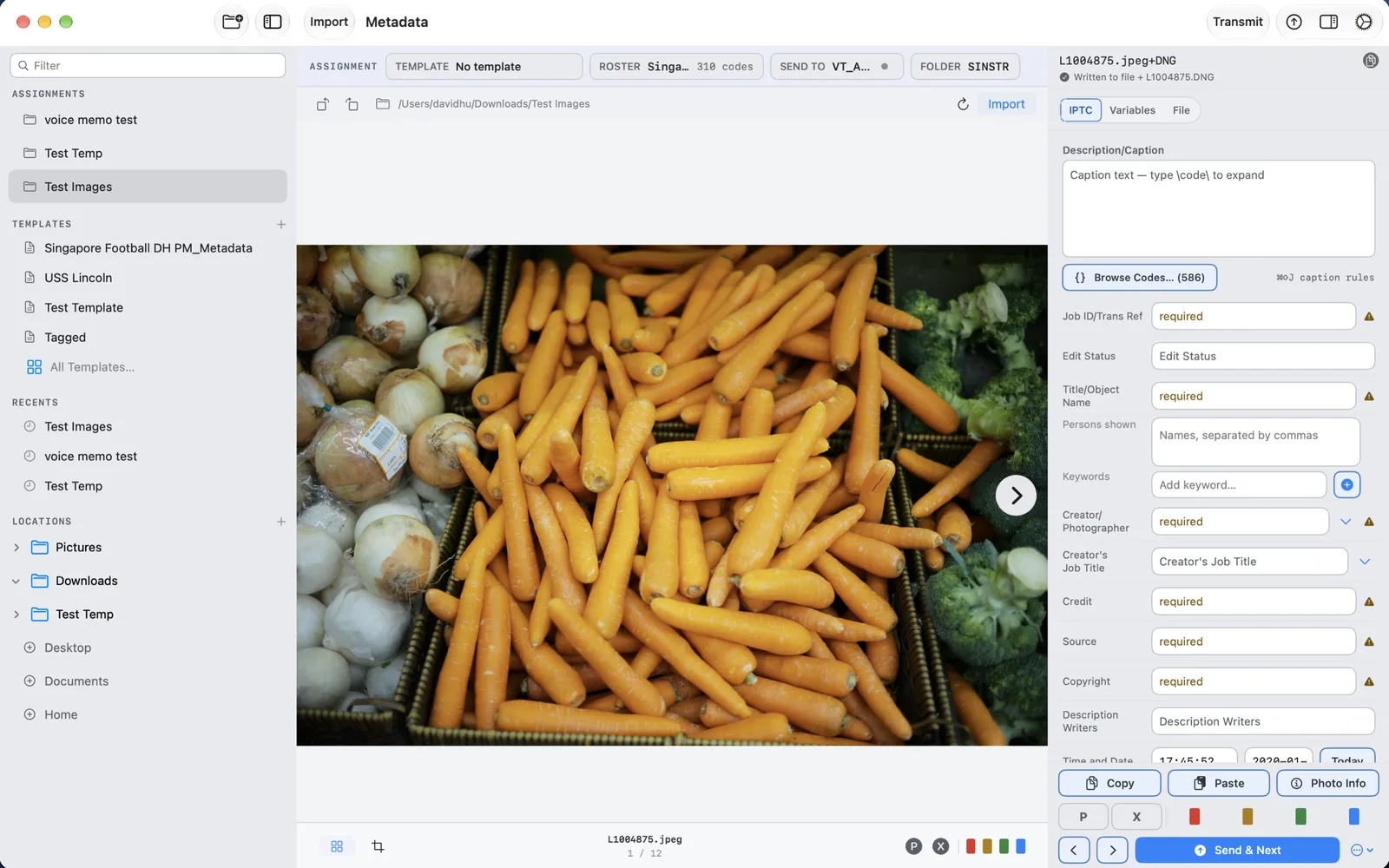Switch to the Metadata tab
The height and width of the screenshot is (868, 1389).
click(x=397, y=22)
